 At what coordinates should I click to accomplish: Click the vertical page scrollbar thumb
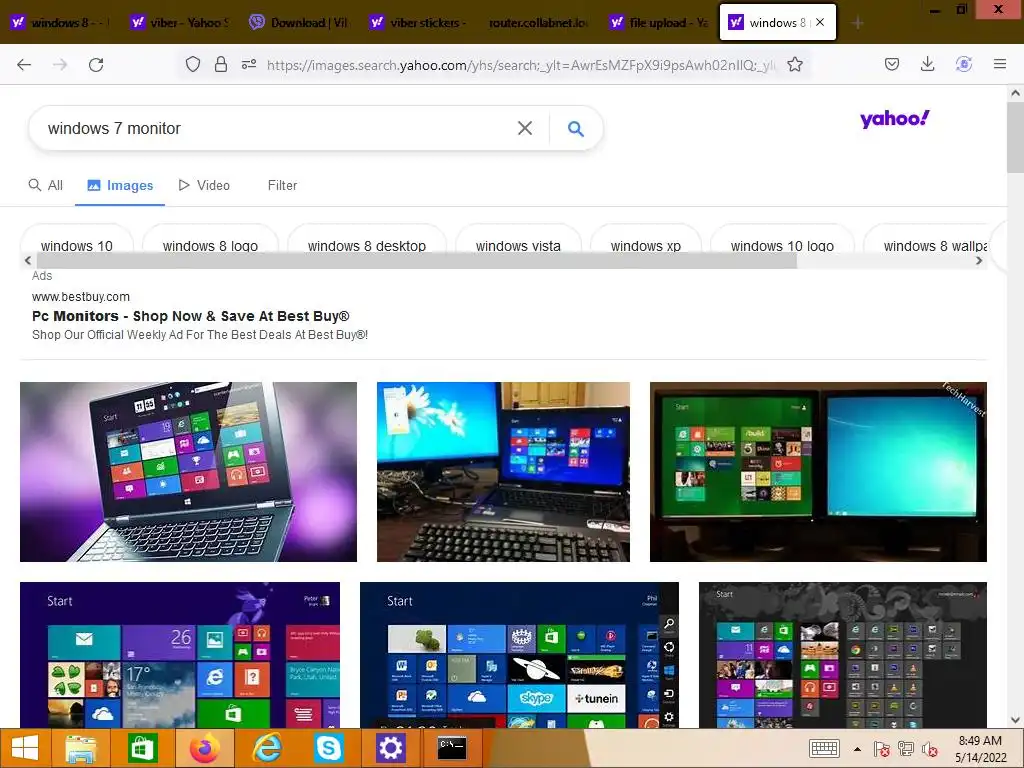tap(1016, 138)
